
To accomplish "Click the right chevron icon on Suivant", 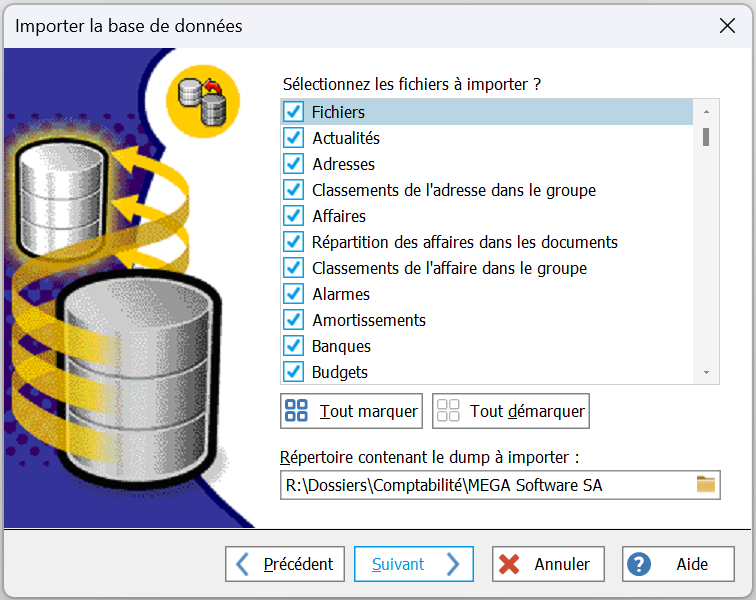I will coord(453,564).
